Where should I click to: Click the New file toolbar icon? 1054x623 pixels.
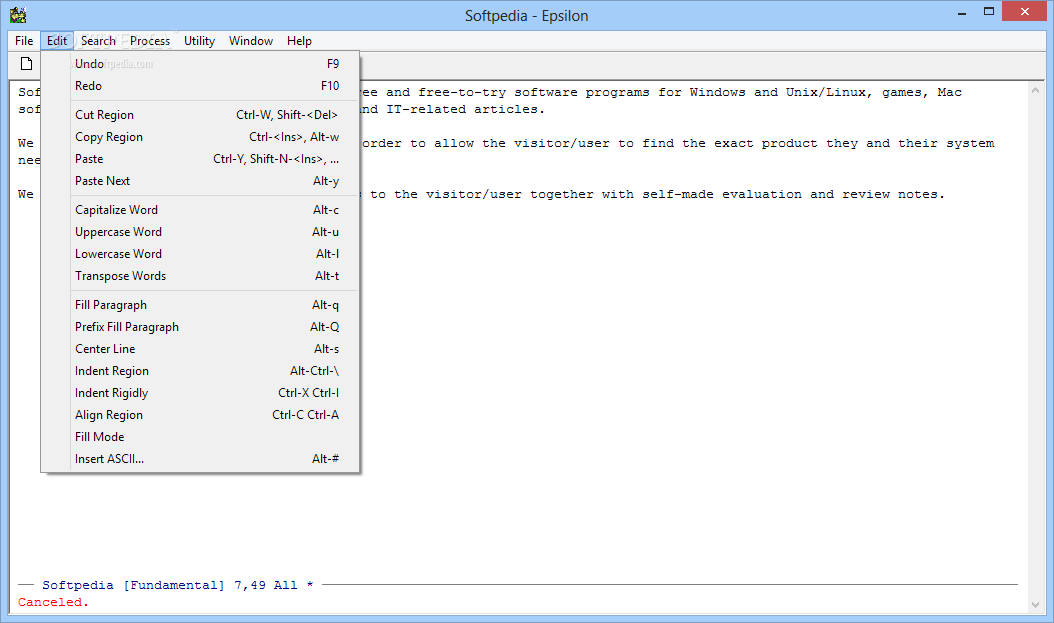tap(26, 64)
